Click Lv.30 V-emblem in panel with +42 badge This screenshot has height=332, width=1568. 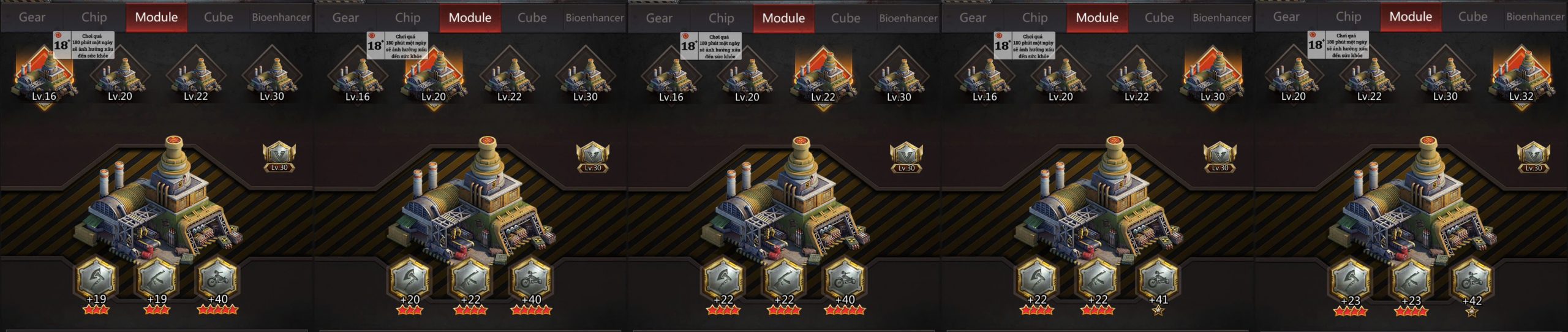pos(1533,157)
